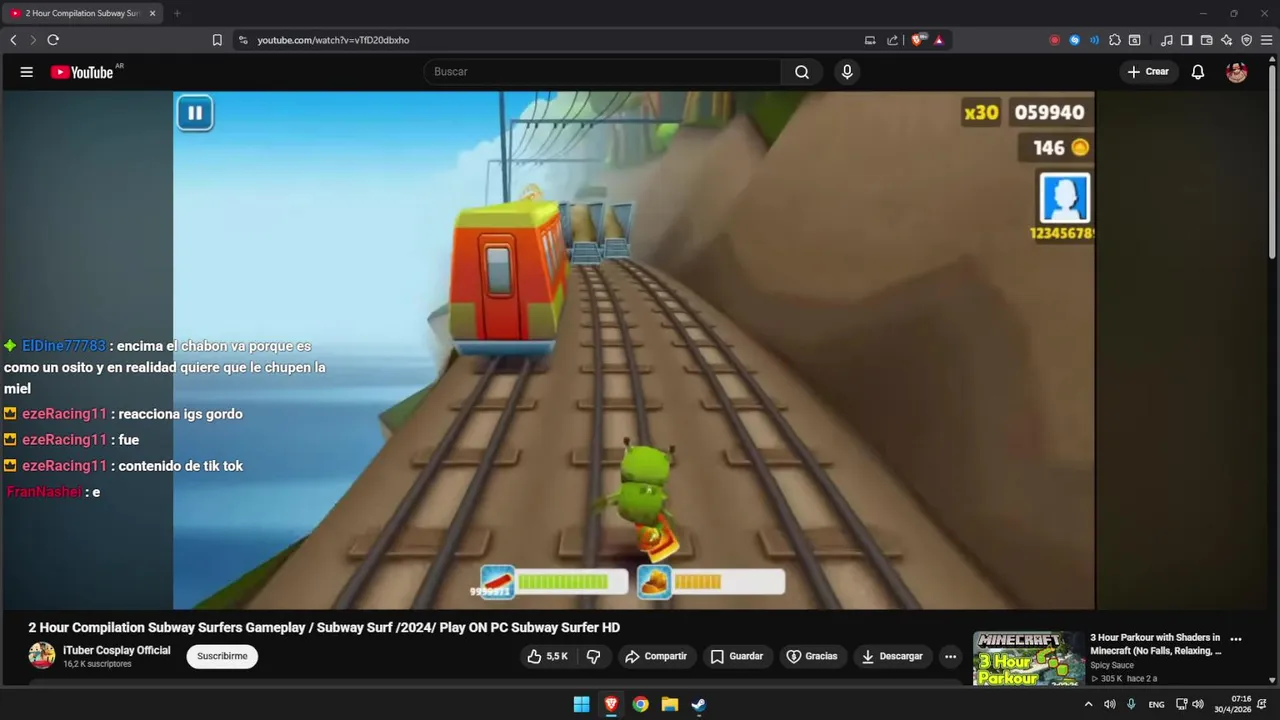The height and width of the screenshot is (720, 1280).
Task: Select the 2 Hour Compilation Subway Surfers tab
Action: pos(80,13)
